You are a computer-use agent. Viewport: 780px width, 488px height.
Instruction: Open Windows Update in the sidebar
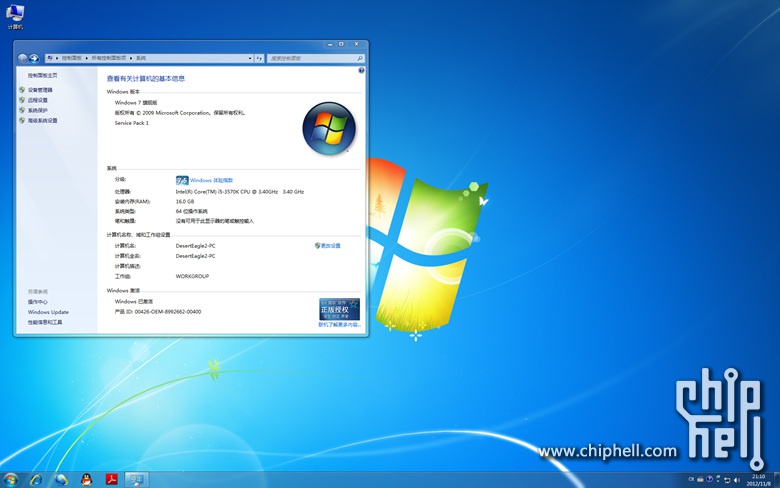pyautogui.click(x=48, y=312)
